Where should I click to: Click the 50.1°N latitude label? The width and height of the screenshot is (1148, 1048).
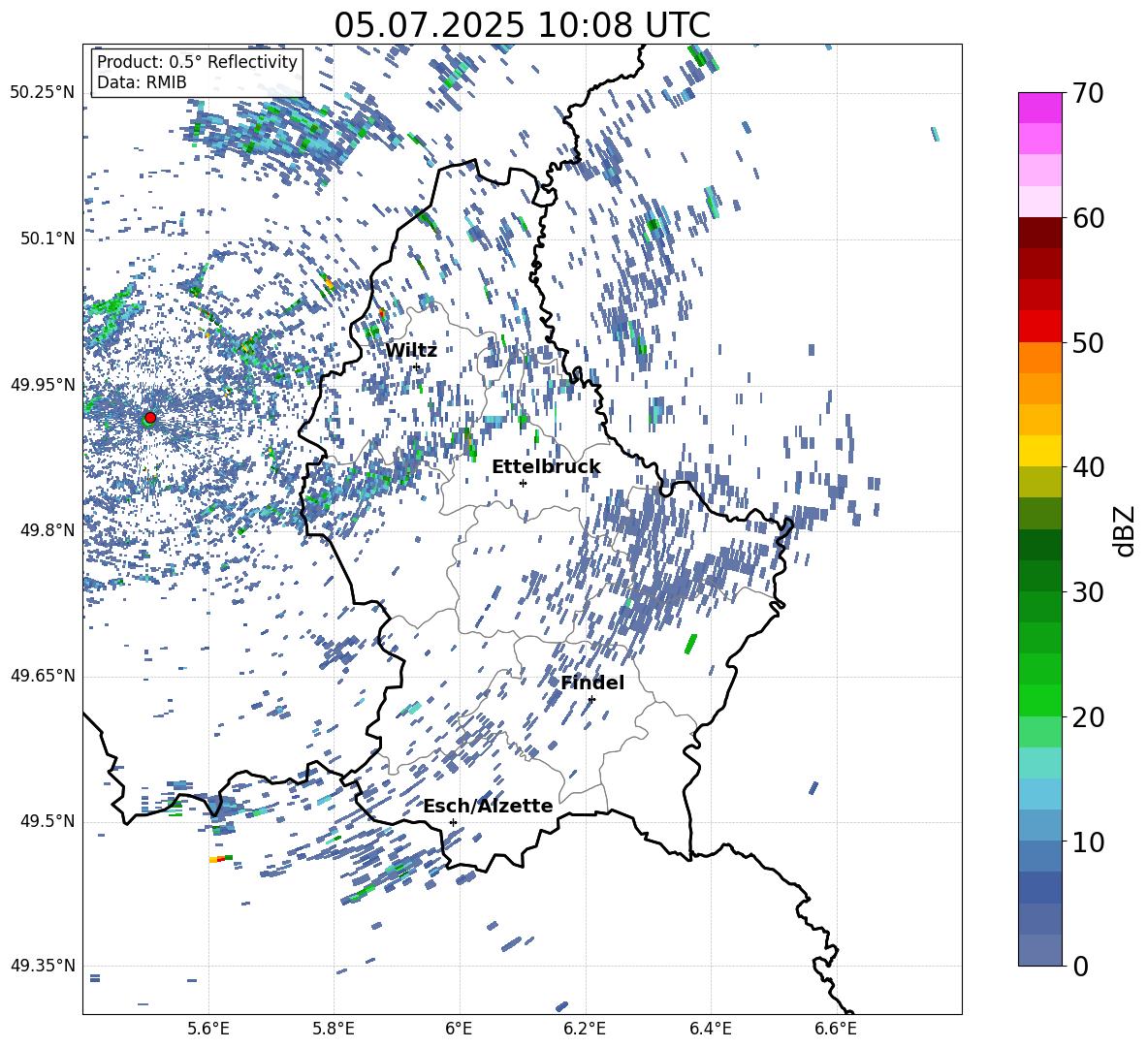(48, 238)
